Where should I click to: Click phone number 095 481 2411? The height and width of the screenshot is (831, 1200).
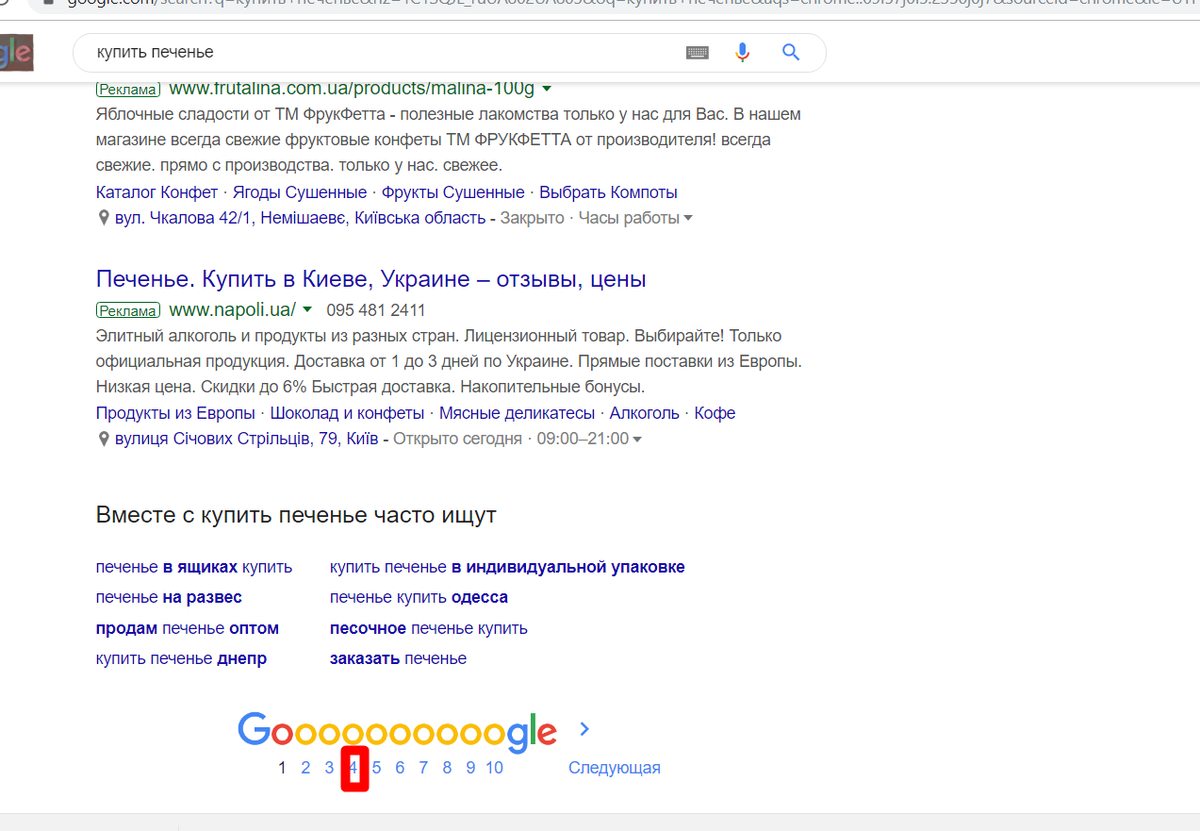376,310
